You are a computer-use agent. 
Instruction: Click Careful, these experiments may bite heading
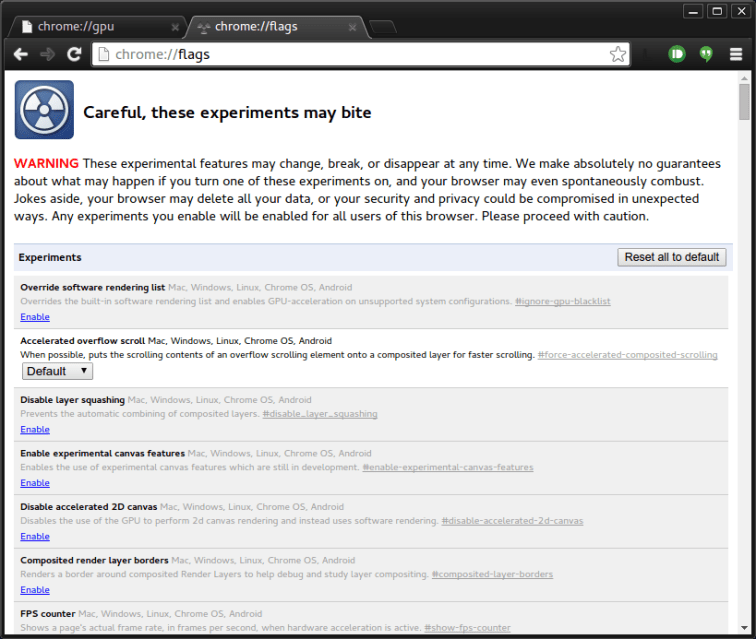(227, 113)
